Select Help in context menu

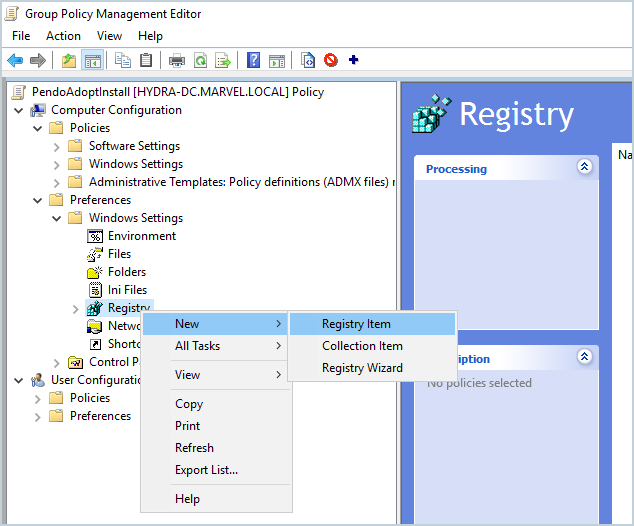[216, 499]
